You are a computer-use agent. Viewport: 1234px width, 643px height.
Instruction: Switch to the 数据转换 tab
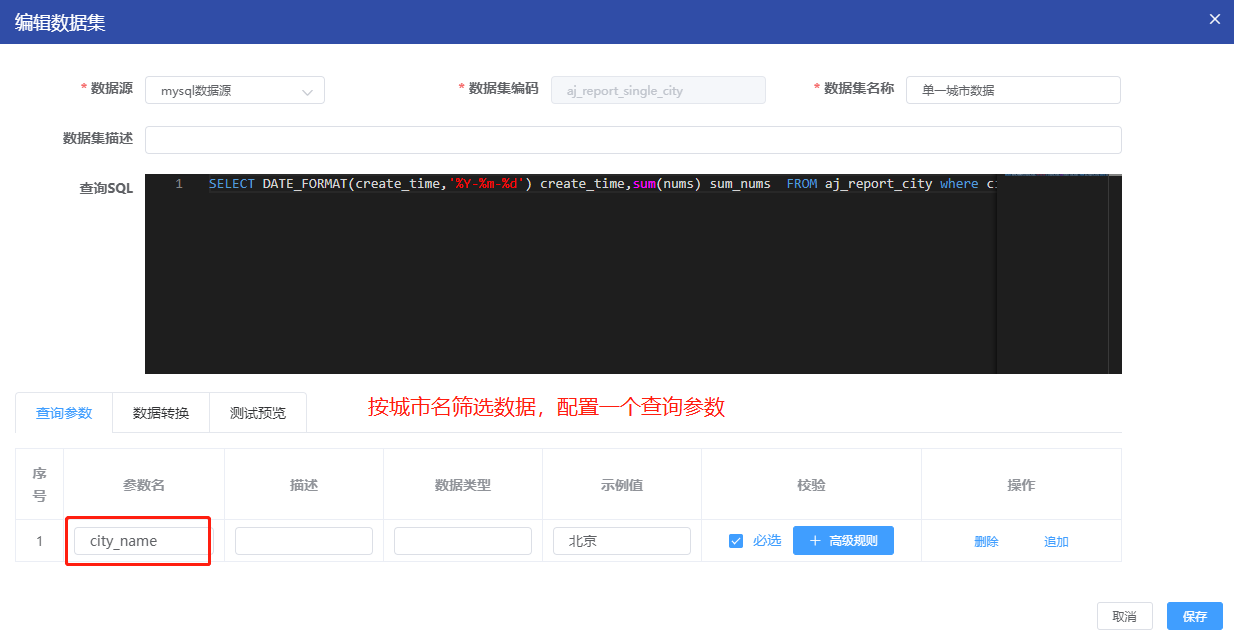161,413
